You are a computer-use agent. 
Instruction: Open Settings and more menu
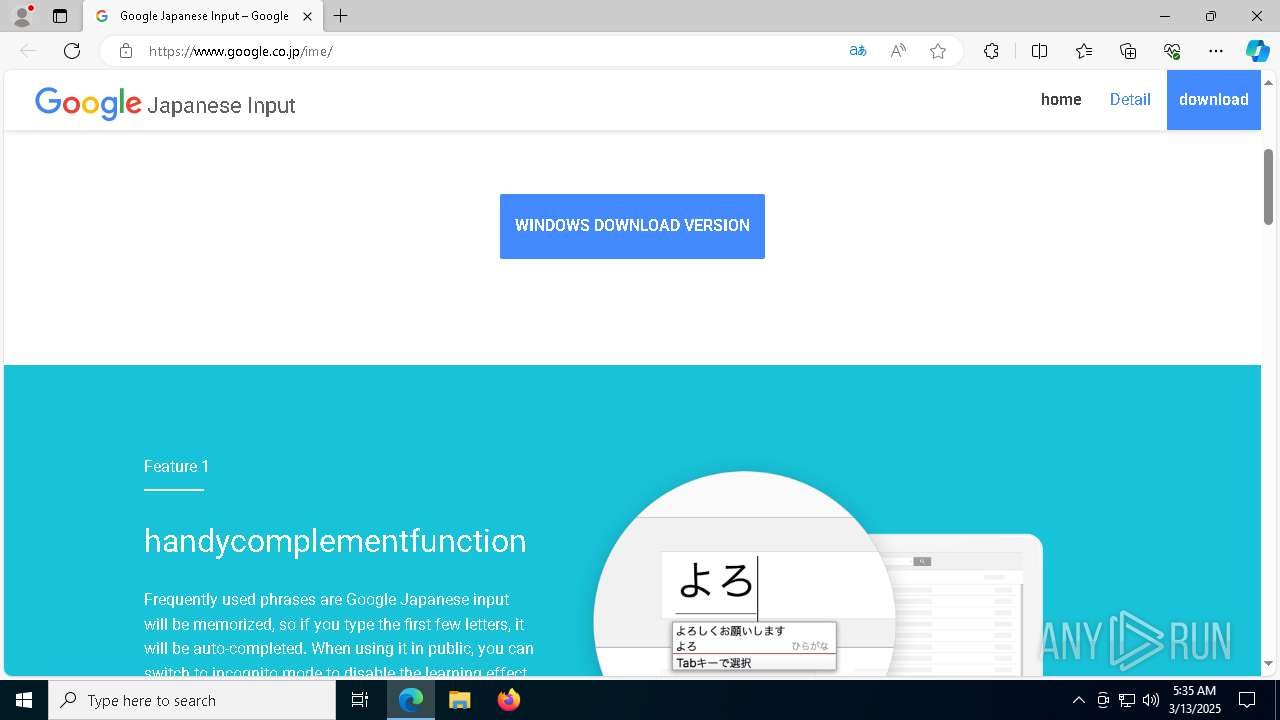pos(1216,51)
